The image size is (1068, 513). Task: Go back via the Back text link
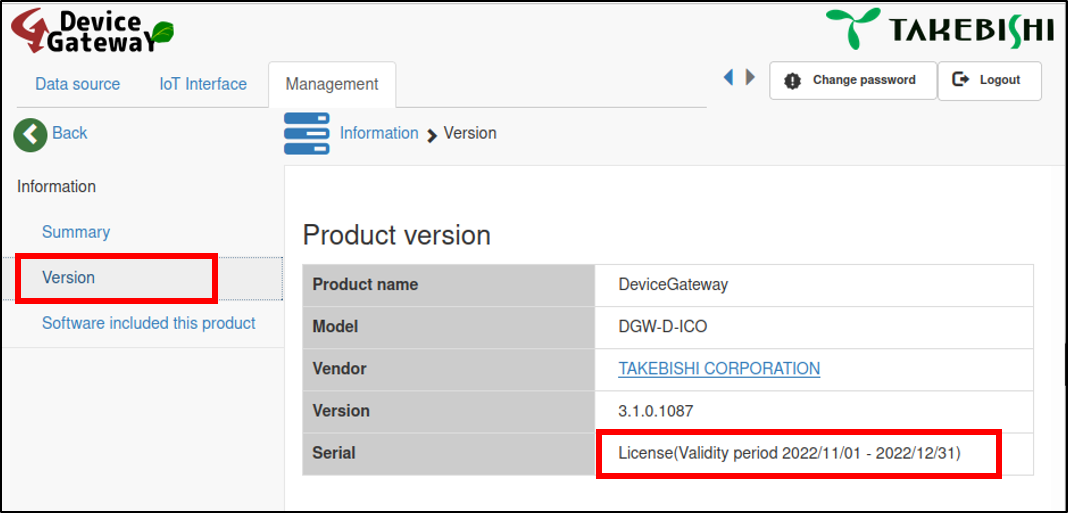[70, 133]
